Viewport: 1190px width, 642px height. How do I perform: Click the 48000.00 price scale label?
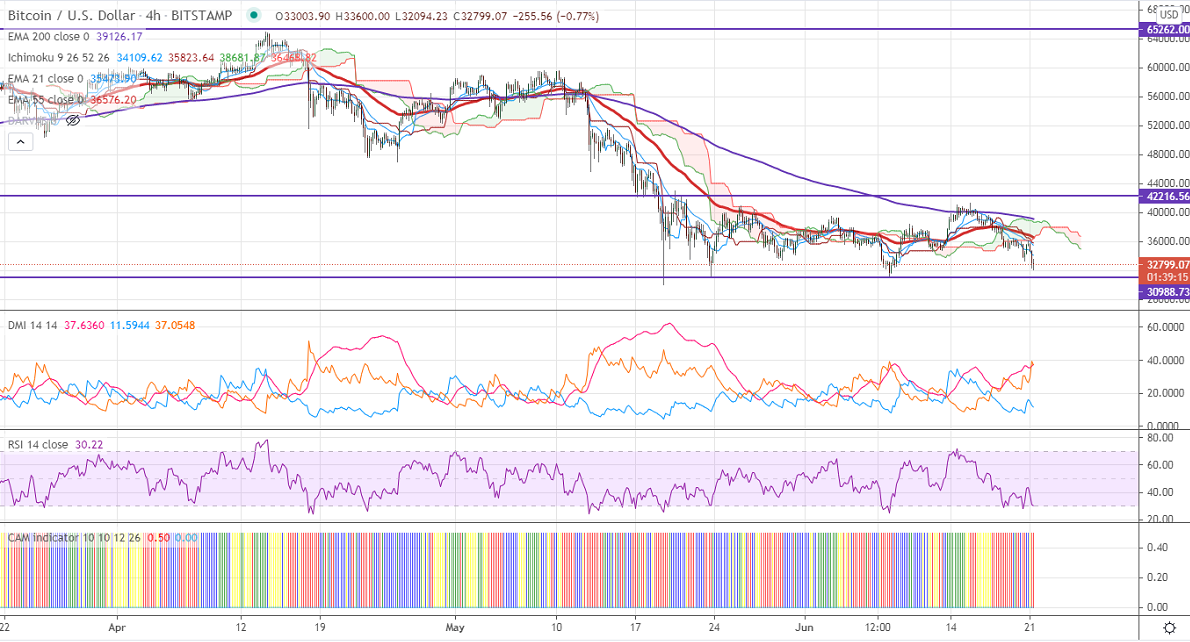click(1168, 154)
